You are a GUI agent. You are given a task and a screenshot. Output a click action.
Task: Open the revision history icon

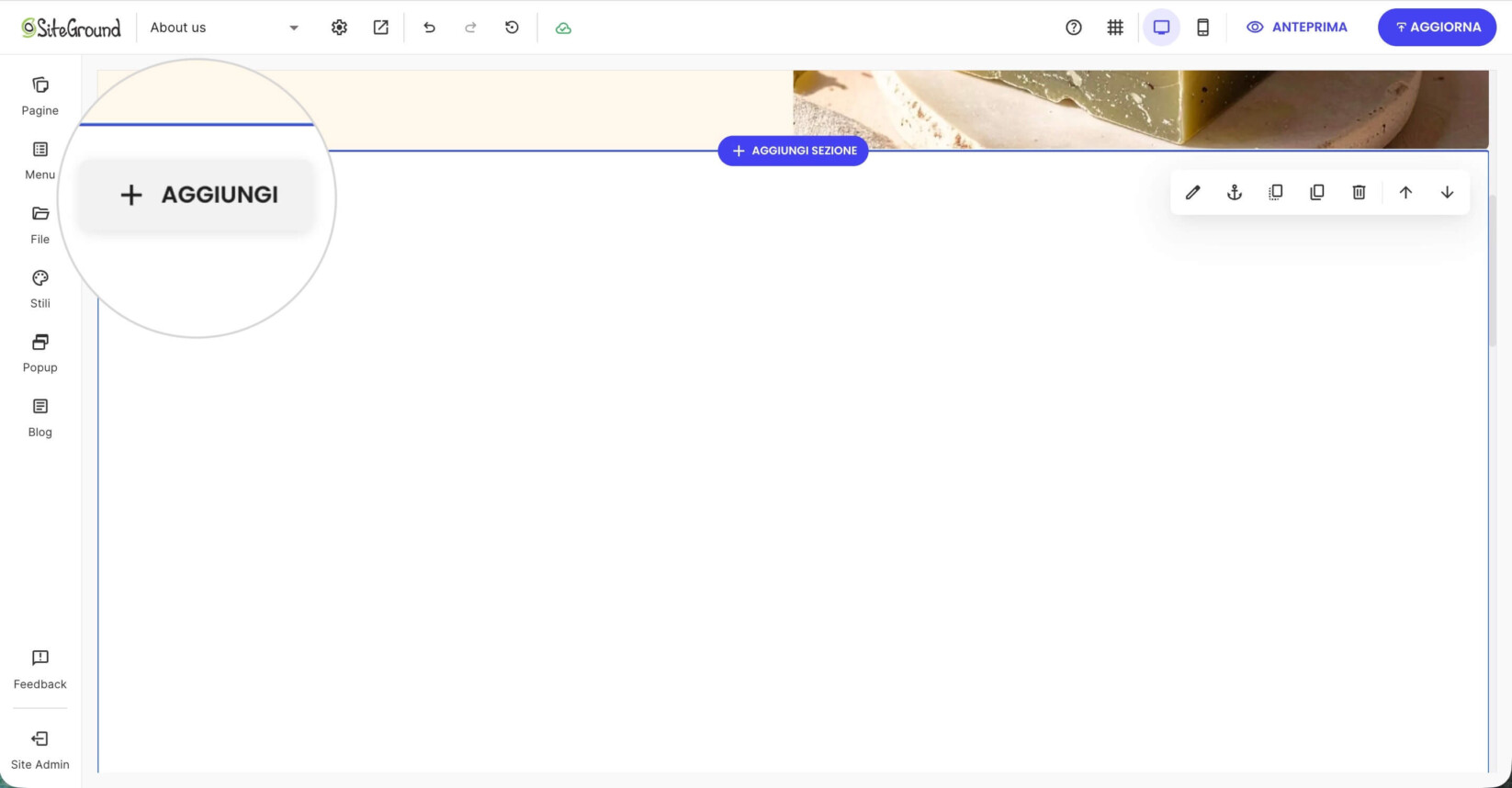click(x=512, y=28)
